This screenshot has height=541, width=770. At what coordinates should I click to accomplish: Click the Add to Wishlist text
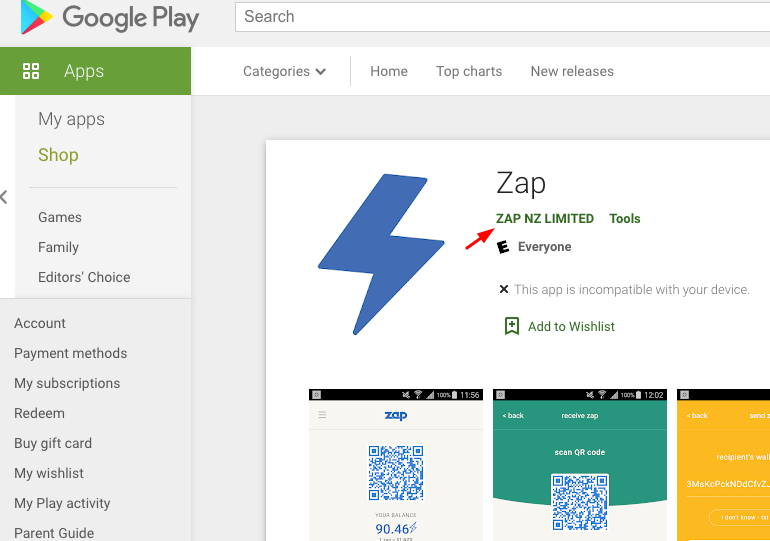pos(571,326)
